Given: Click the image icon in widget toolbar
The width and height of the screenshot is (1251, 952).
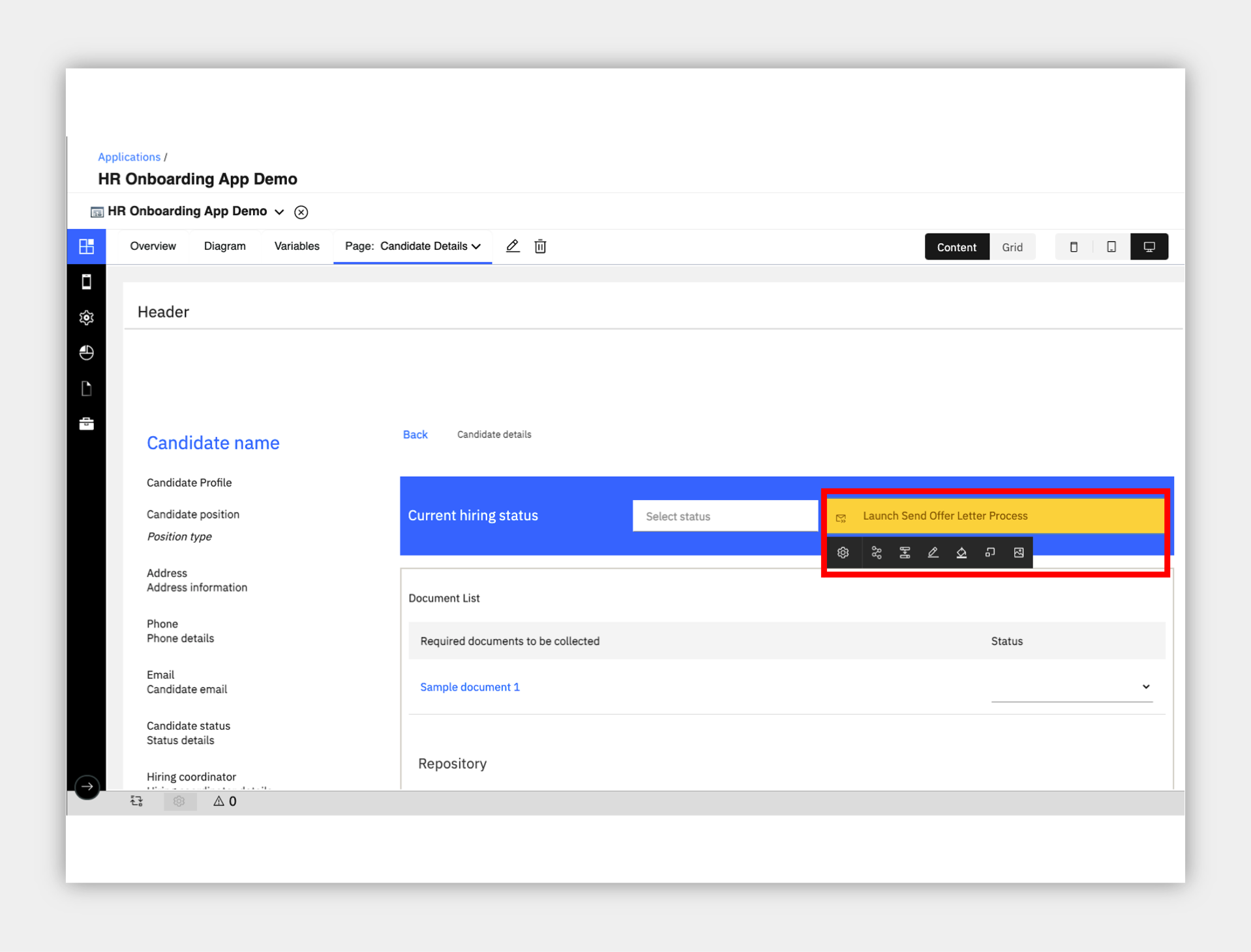Looking at the screenshot, I should [x=1019, y=553].
